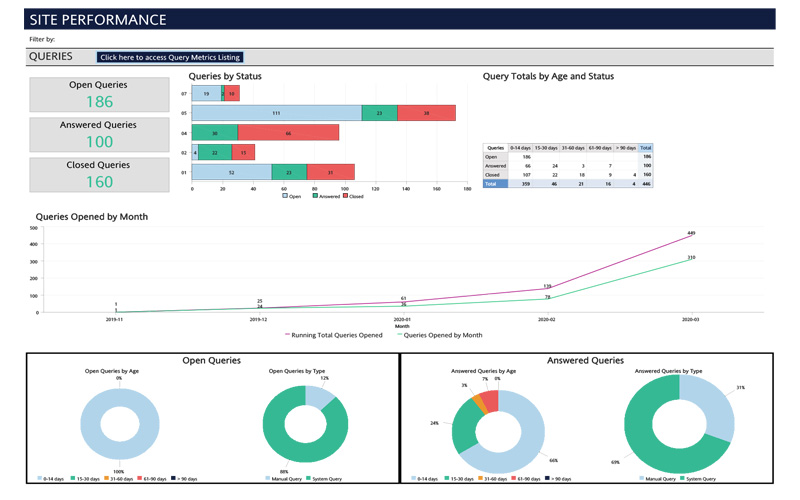Open the Closed Queries 160 tile
This screenshot has height=500, width=800.
pyautogui.click(x=99, y=174)
